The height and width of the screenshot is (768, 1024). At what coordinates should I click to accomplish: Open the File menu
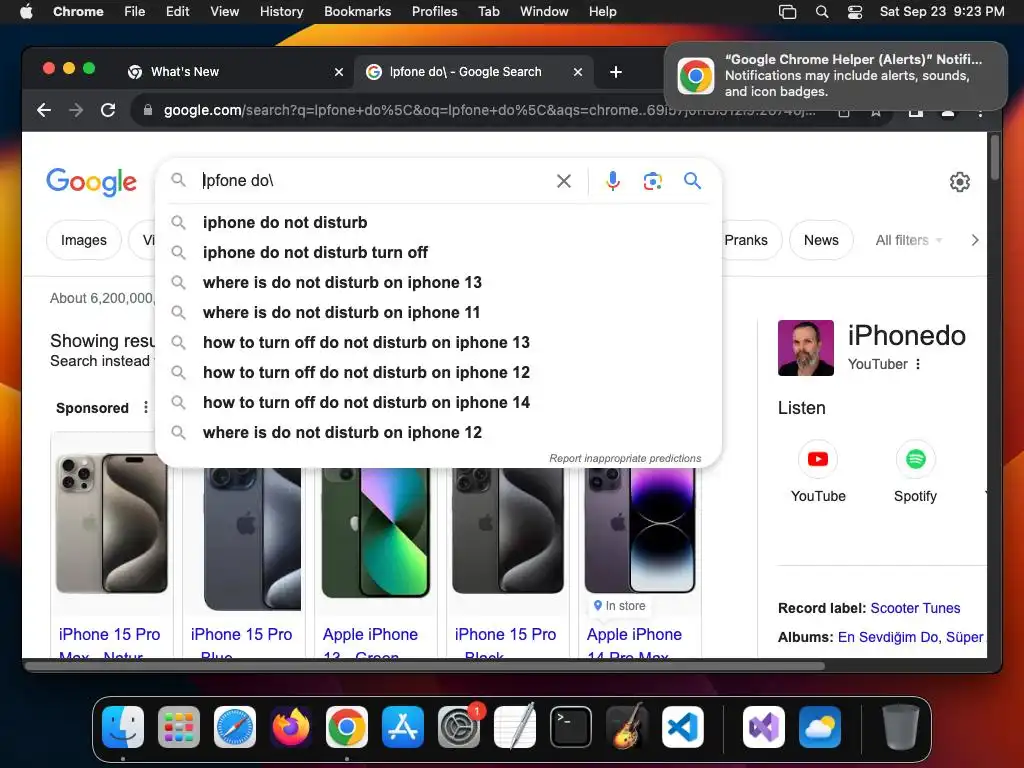tap(135, 12)
